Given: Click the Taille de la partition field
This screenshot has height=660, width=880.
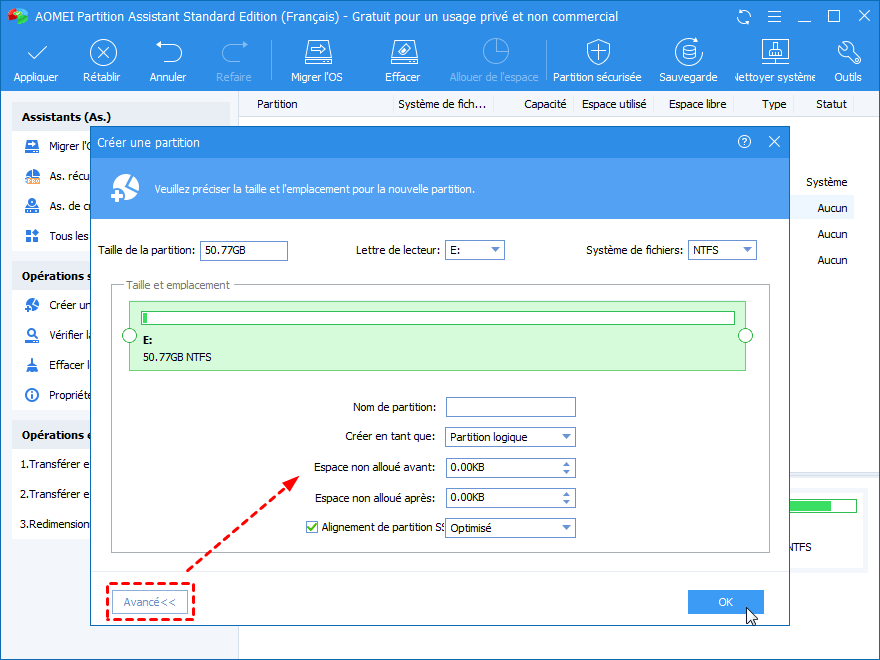Looking at the screenshot, I should 244,251.
